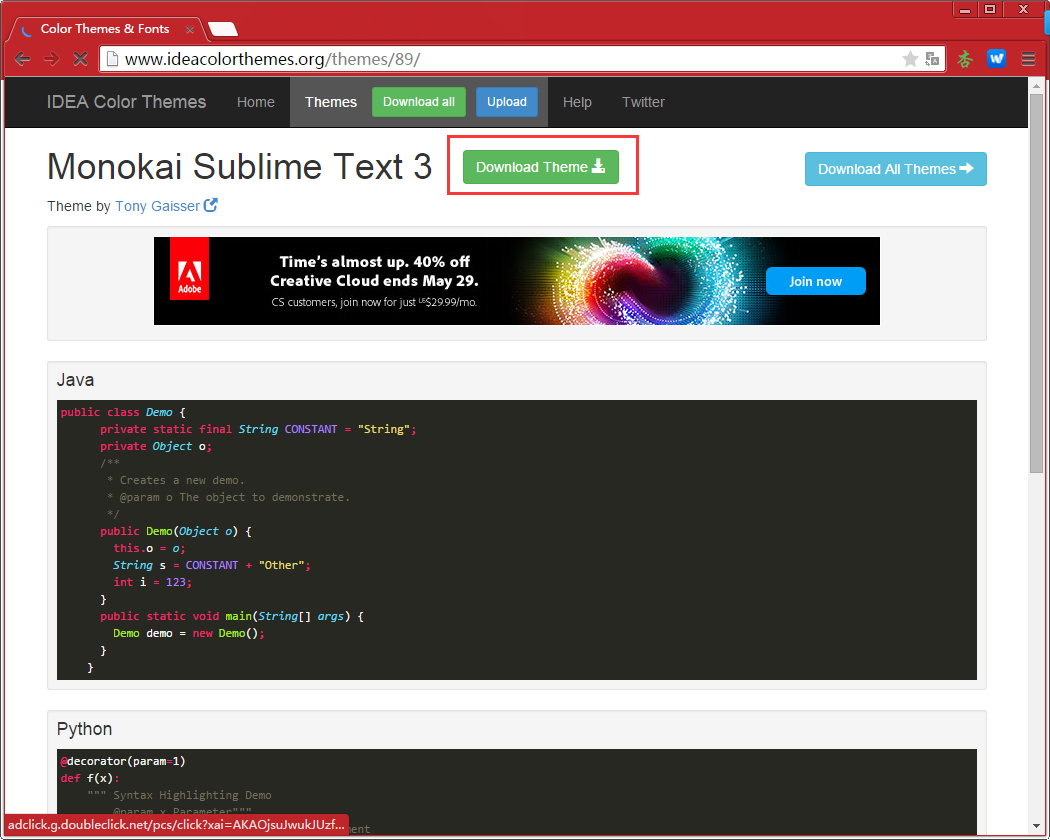Click scrollbar down arrow
The width and height of the screenshot is (1050, 840).
[1036, 826]
